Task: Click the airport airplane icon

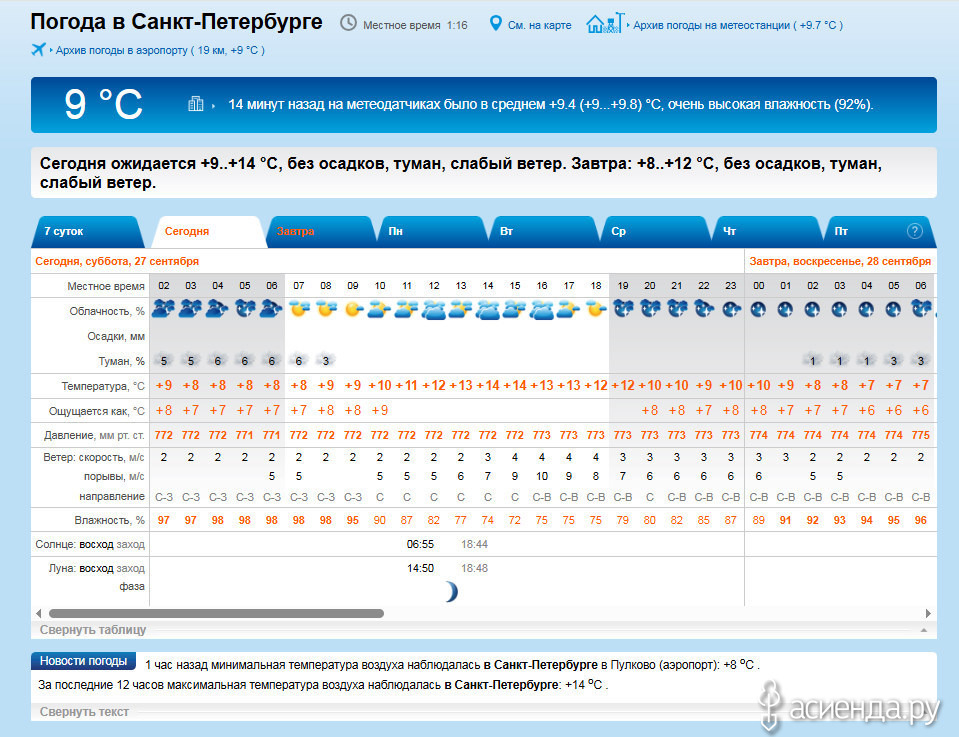Action: (x=39, y=50)
